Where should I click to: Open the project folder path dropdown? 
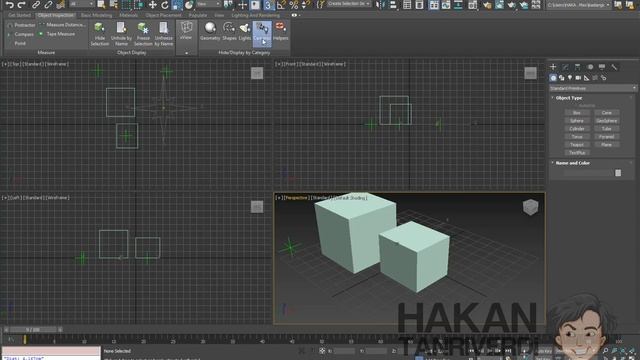click(578, 5)
